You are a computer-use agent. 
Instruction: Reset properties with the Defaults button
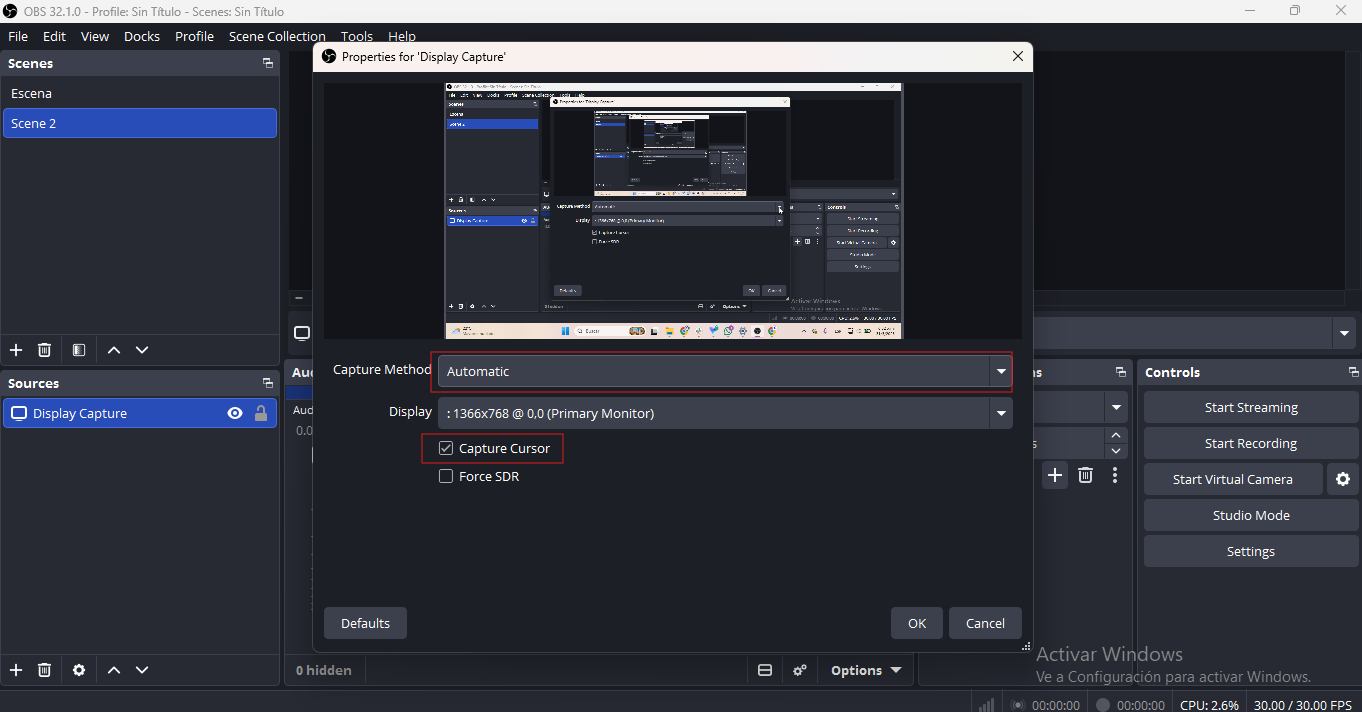(365, 623)
